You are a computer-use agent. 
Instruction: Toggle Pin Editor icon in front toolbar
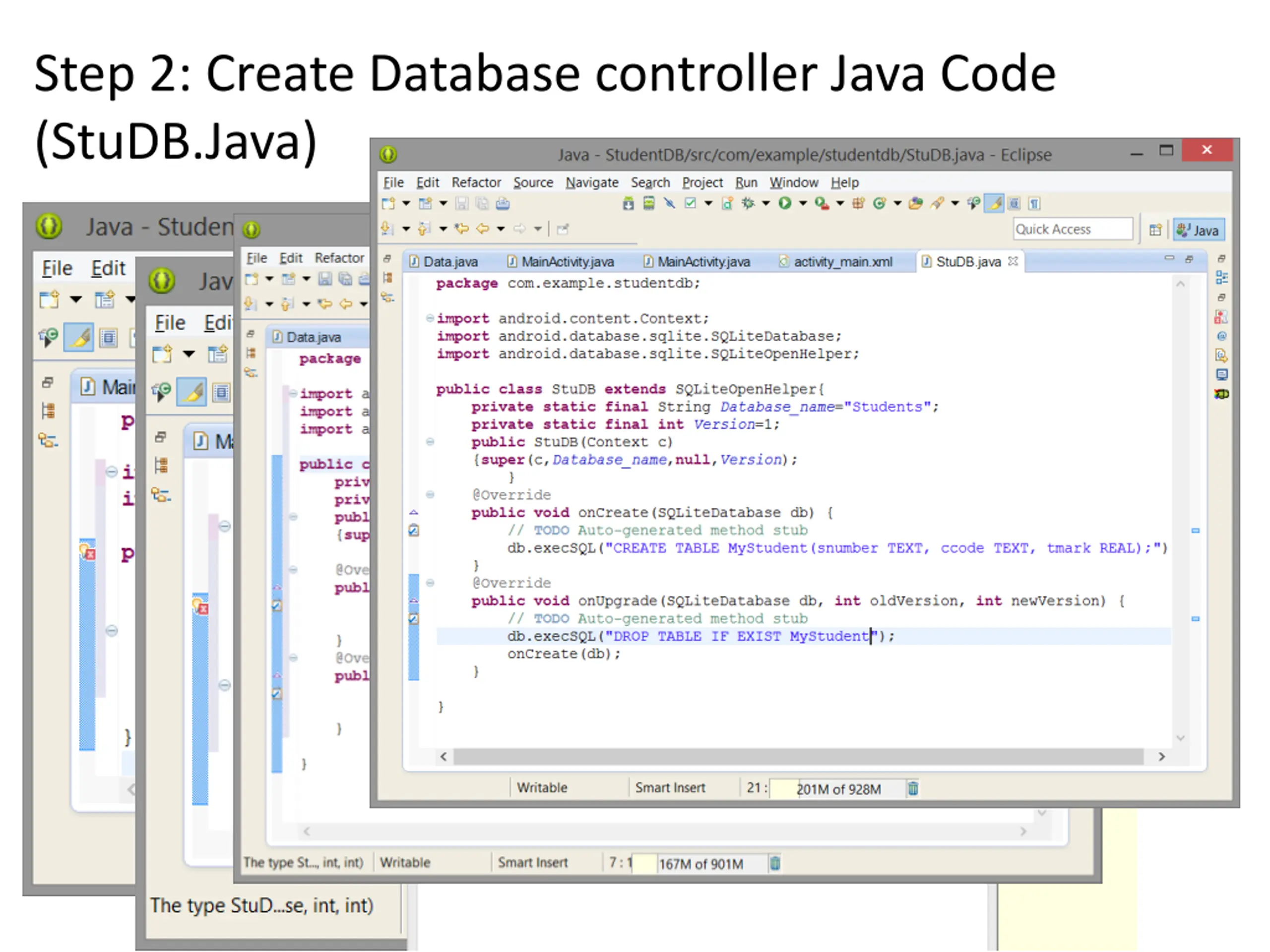(563, 229)
